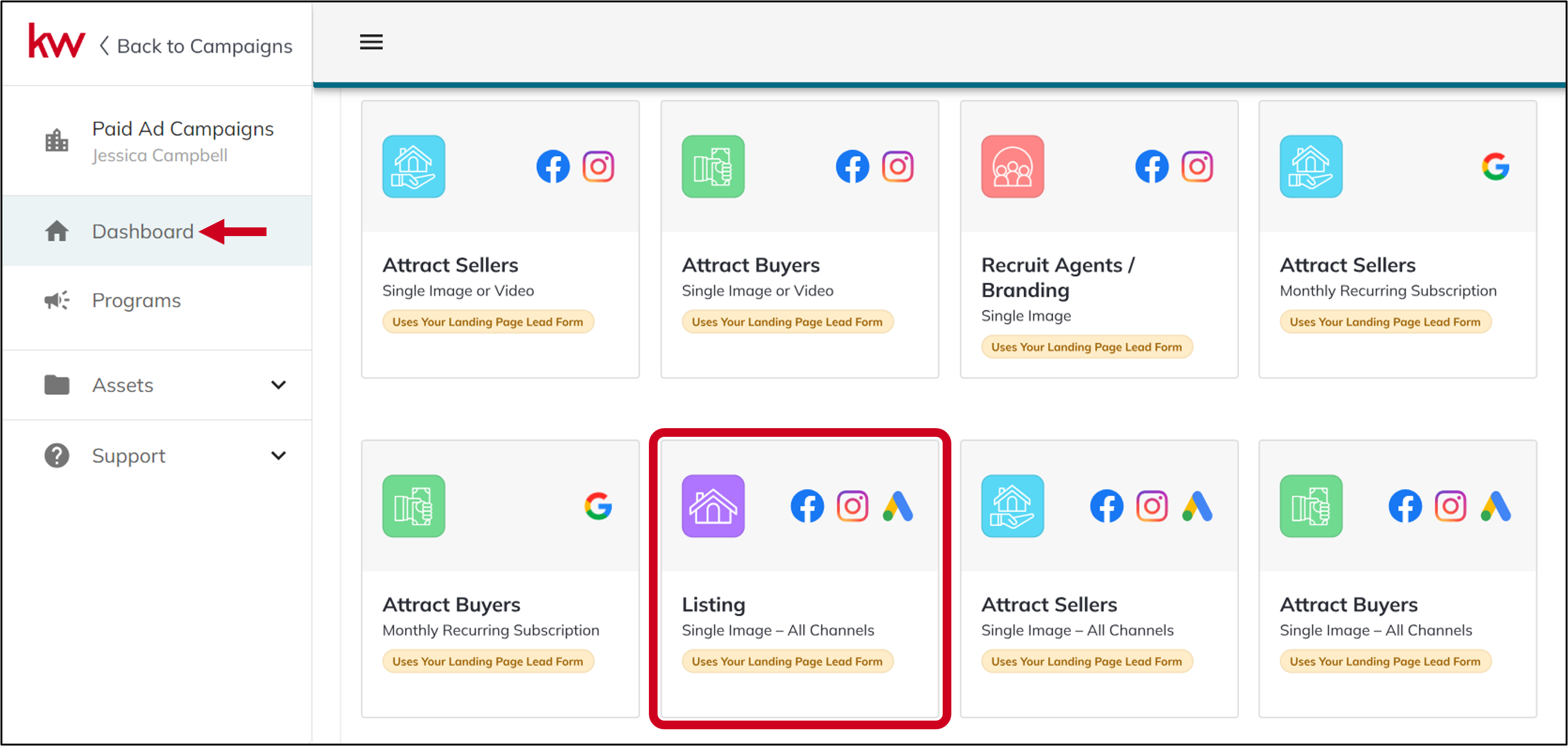Click 'Single Image' text under Recruit Agents
1568x746 pixels.
click(1026, 316)
